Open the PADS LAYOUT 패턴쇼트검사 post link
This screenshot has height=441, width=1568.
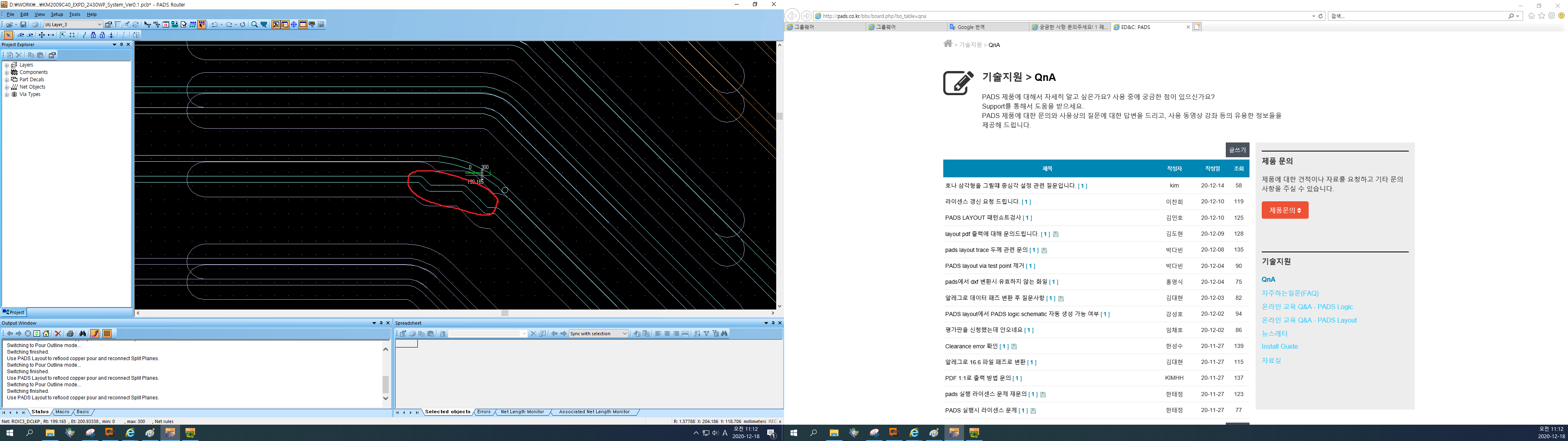coord(982,218)
